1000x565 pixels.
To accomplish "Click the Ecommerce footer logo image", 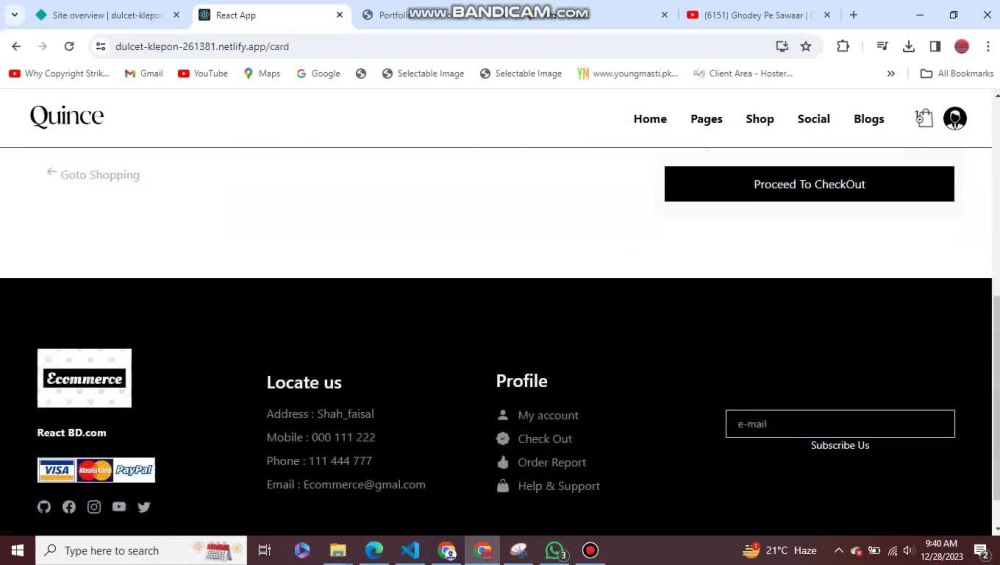I will (x=84, y=378).
